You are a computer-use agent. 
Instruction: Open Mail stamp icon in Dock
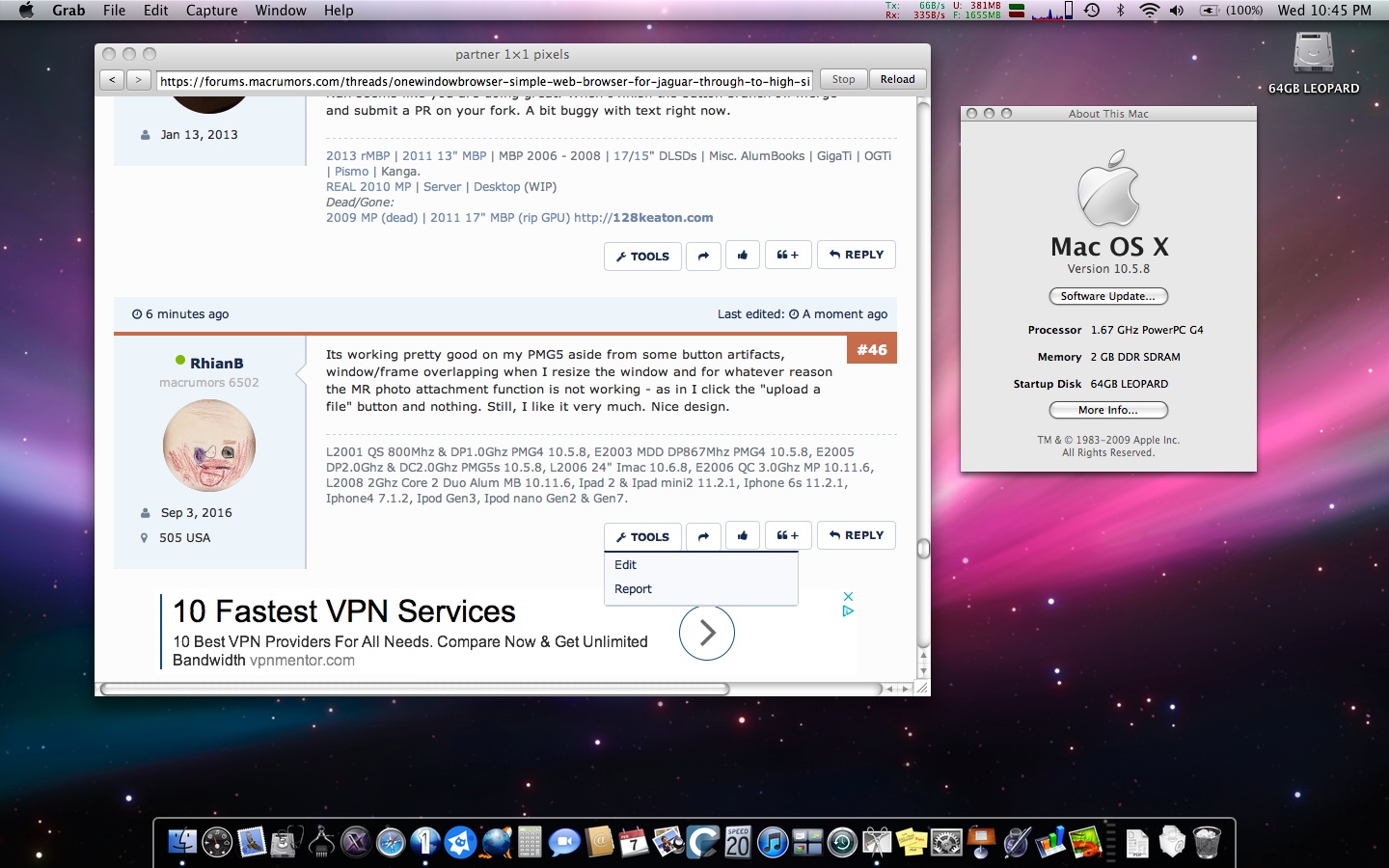252,842
